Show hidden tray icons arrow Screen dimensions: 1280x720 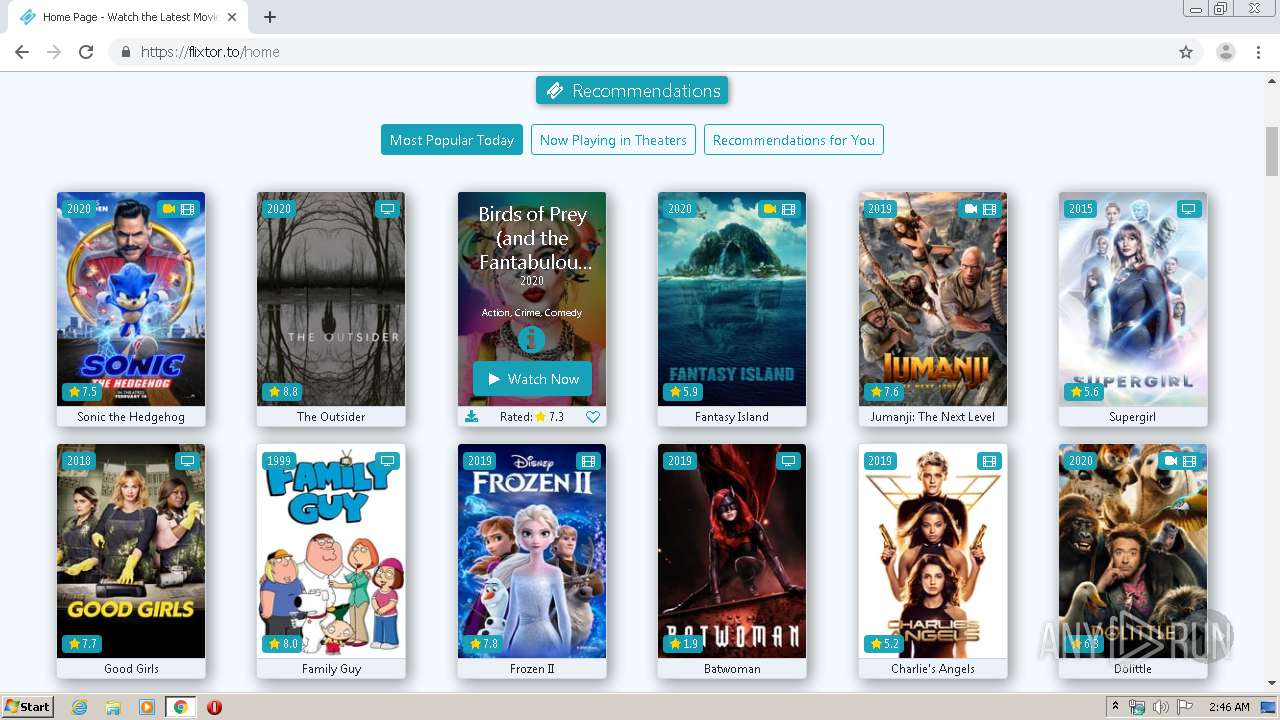[1116, 707]
